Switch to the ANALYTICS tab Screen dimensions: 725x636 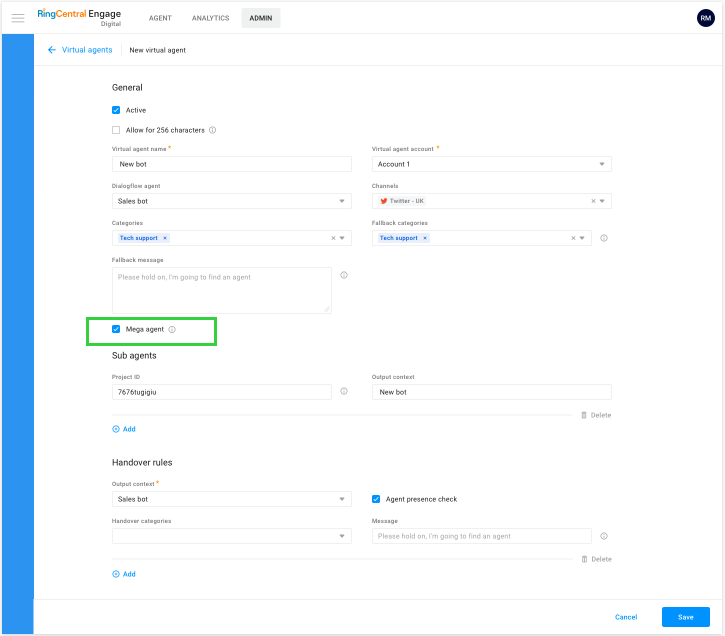210,18
